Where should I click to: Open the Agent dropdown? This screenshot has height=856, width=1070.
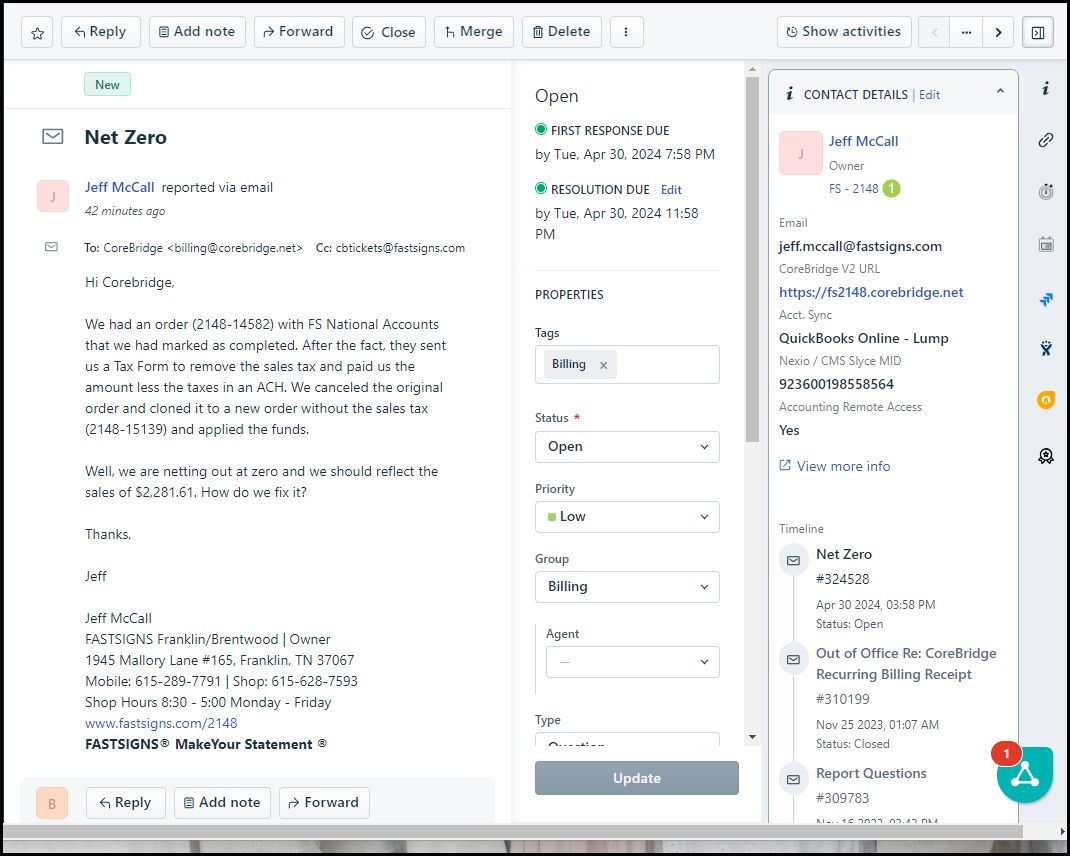pos(633,662)
